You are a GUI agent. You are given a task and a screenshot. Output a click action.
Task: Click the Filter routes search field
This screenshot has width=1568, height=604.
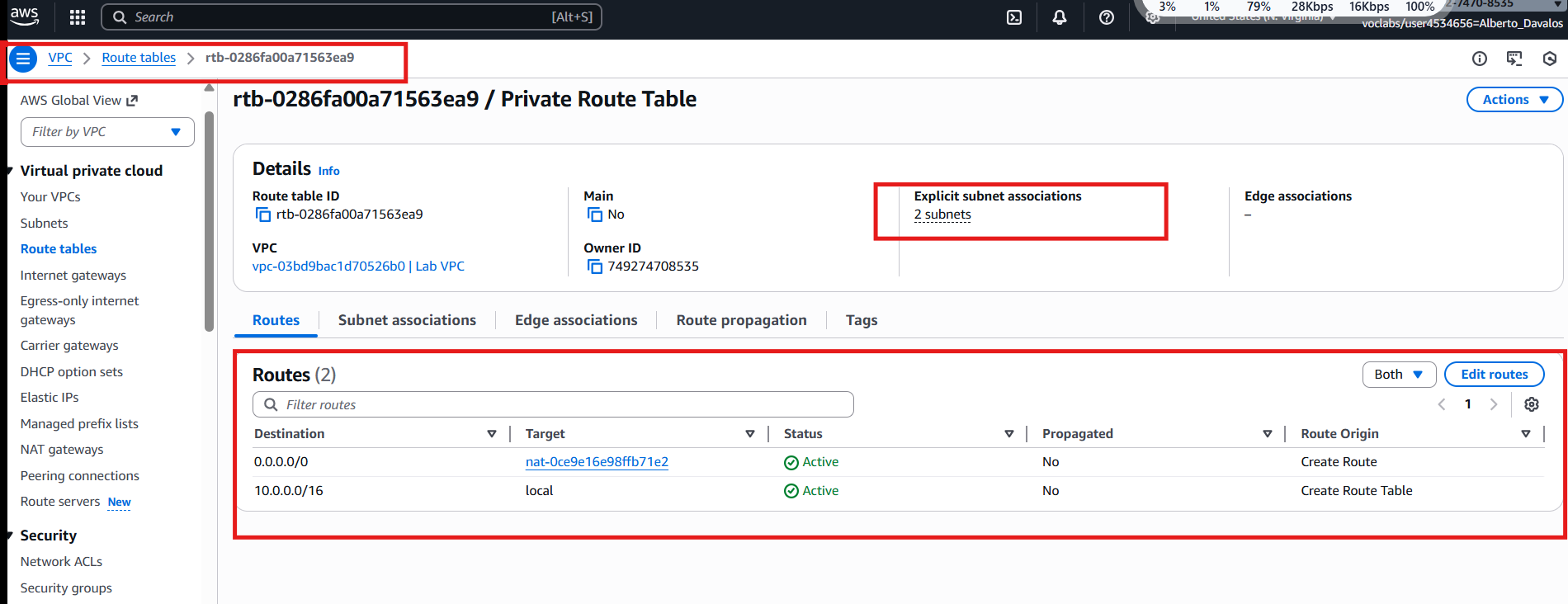(553, 404)
